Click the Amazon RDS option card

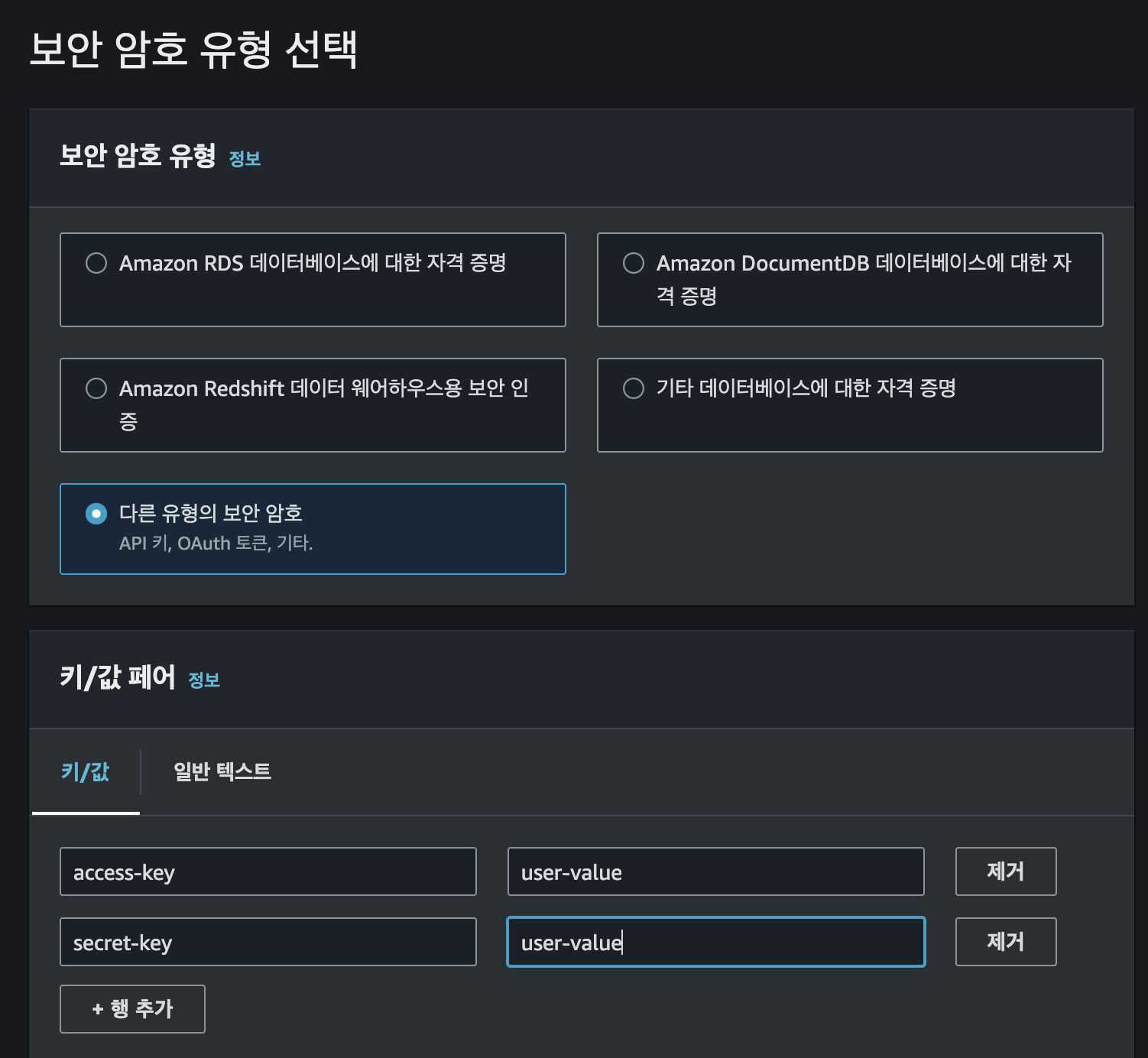[313, 280]
